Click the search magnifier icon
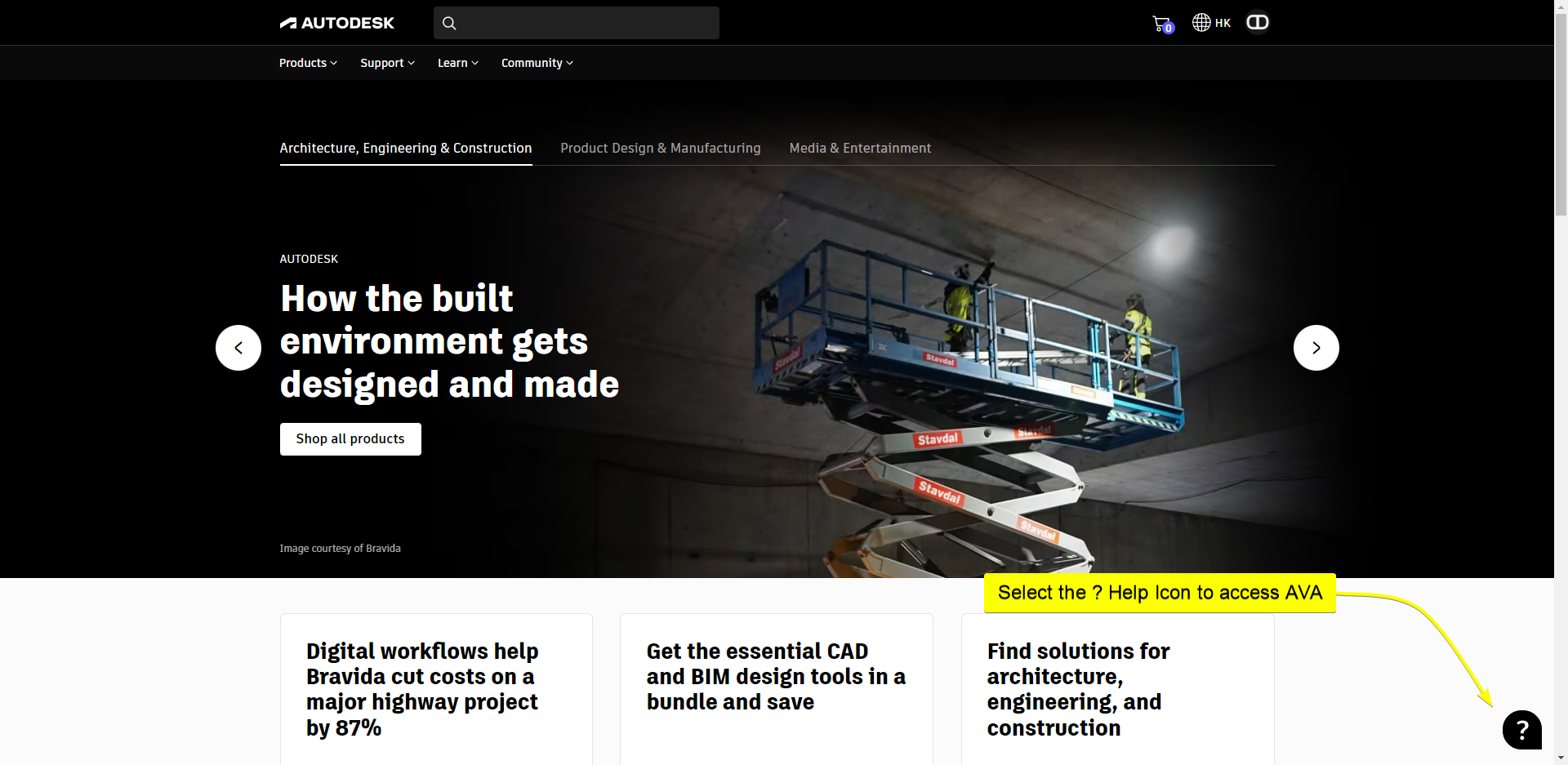 click(x=449, y=23)
